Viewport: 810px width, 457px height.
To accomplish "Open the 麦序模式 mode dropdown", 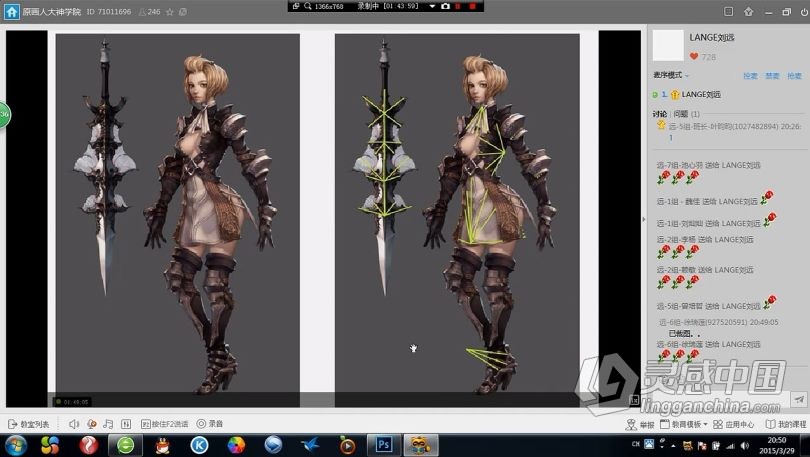I will coord(671,75).
